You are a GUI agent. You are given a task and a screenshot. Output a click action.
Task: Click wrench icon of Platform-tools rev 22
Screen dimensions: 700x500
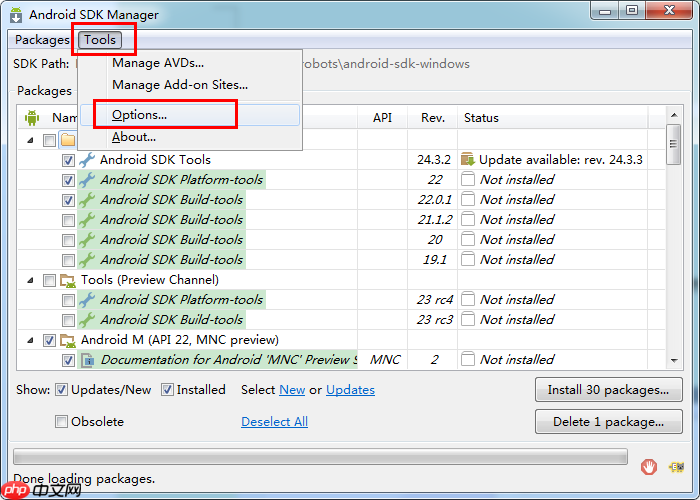click(x=87, y=180)
